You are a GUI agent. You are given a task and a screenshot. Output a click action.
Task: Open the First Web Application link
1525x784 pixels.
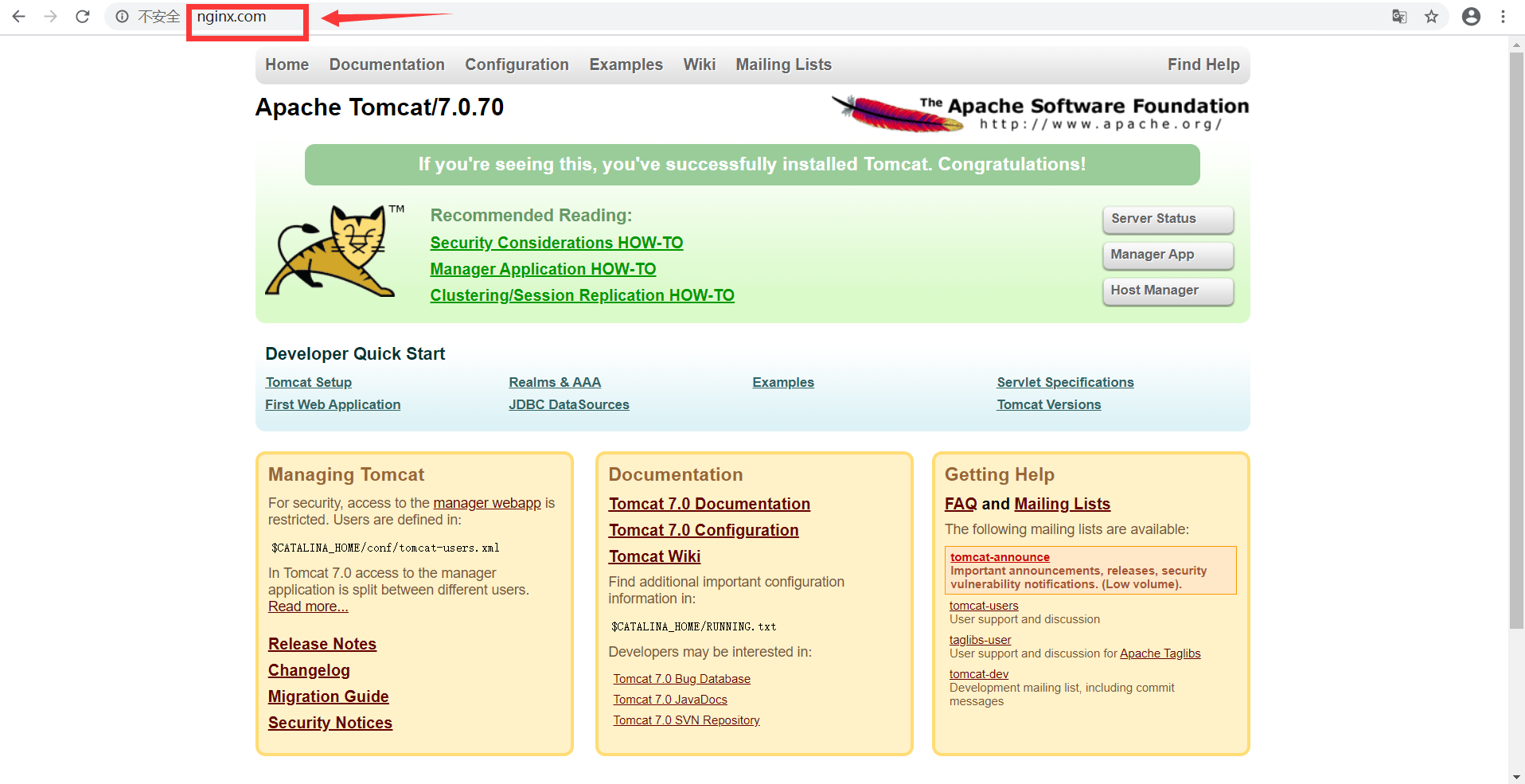(333, 404)
